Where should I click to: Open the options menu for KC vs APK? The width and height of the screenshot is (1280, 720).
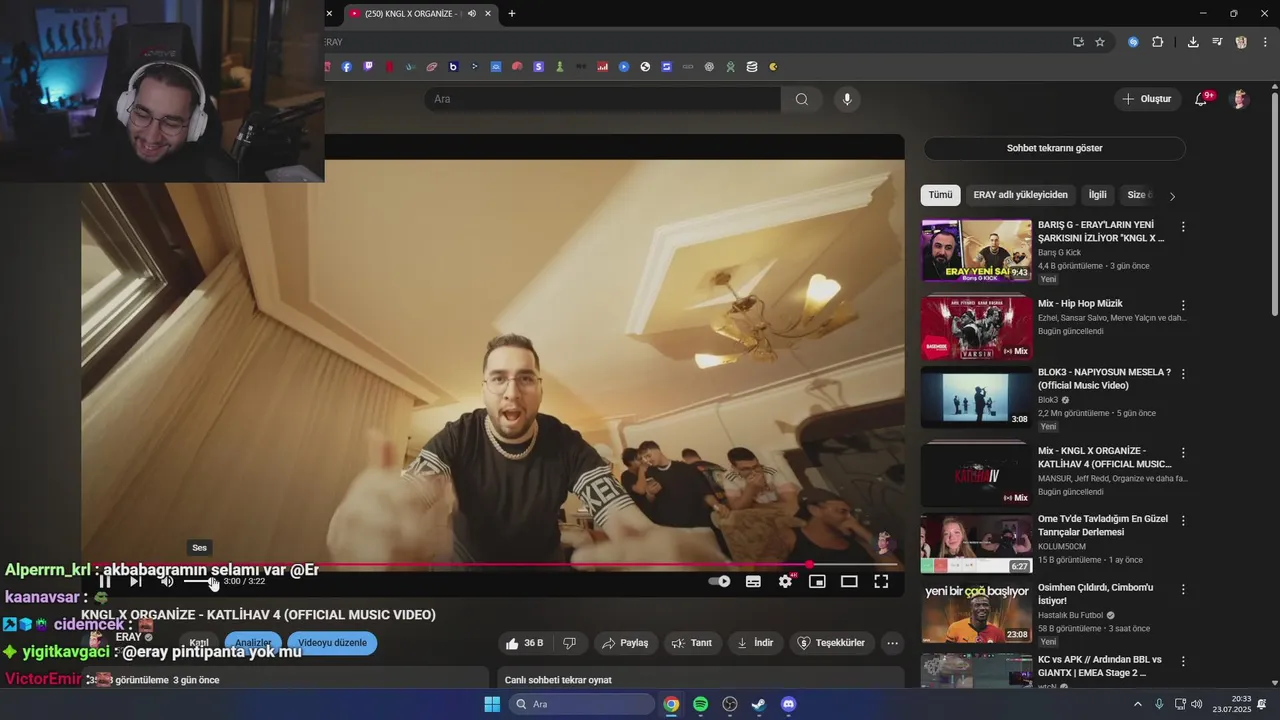click(x=1183, y=662)
